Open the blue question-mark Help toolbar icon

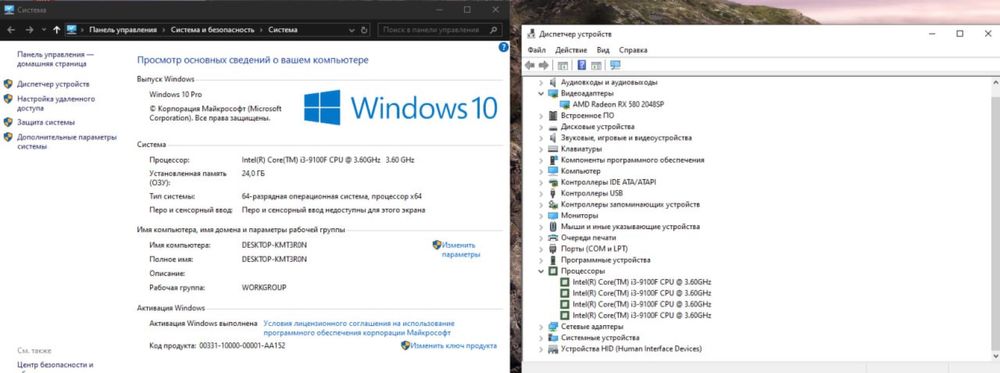click(582, 66)
